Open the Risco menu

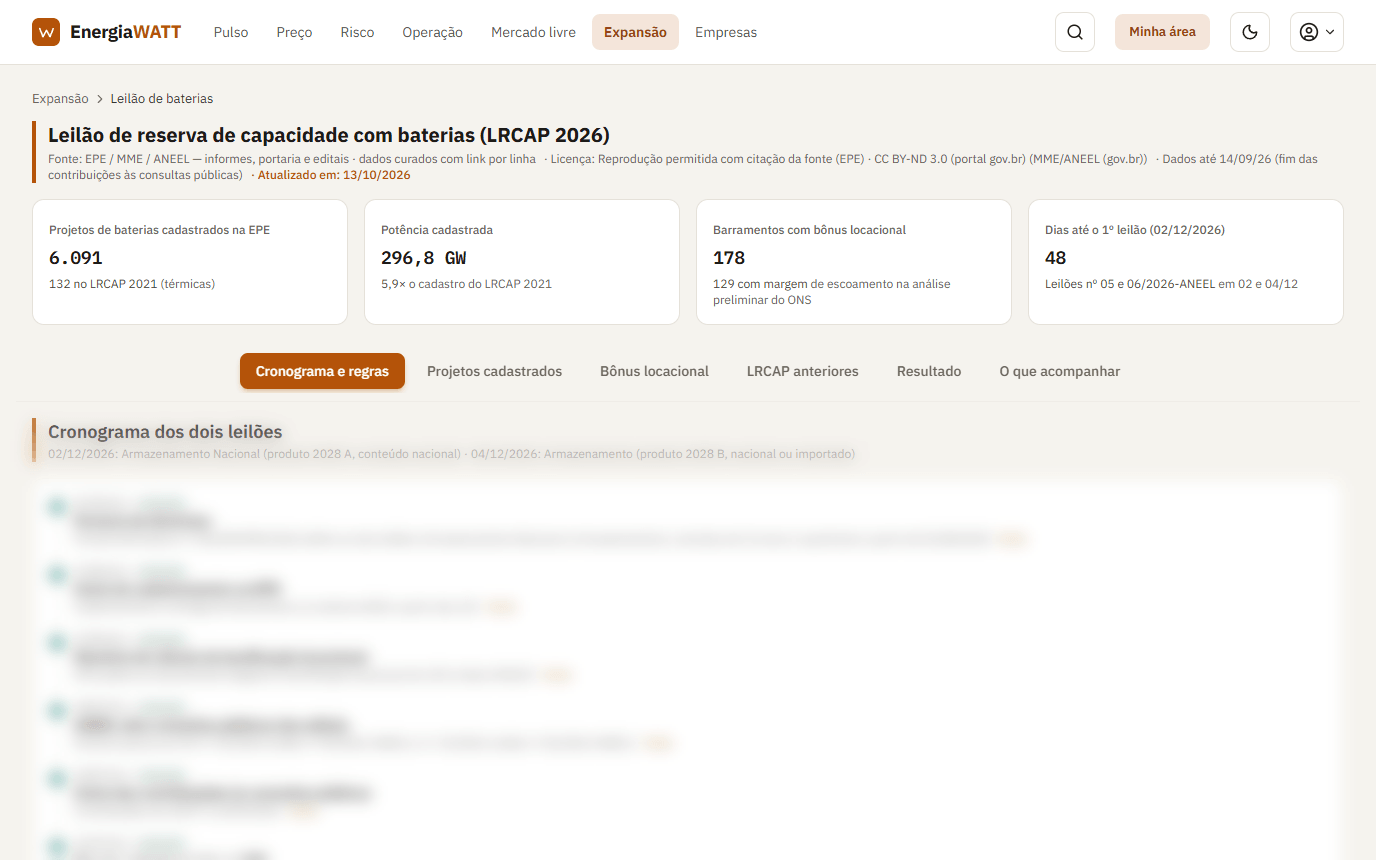click(357, 32)
